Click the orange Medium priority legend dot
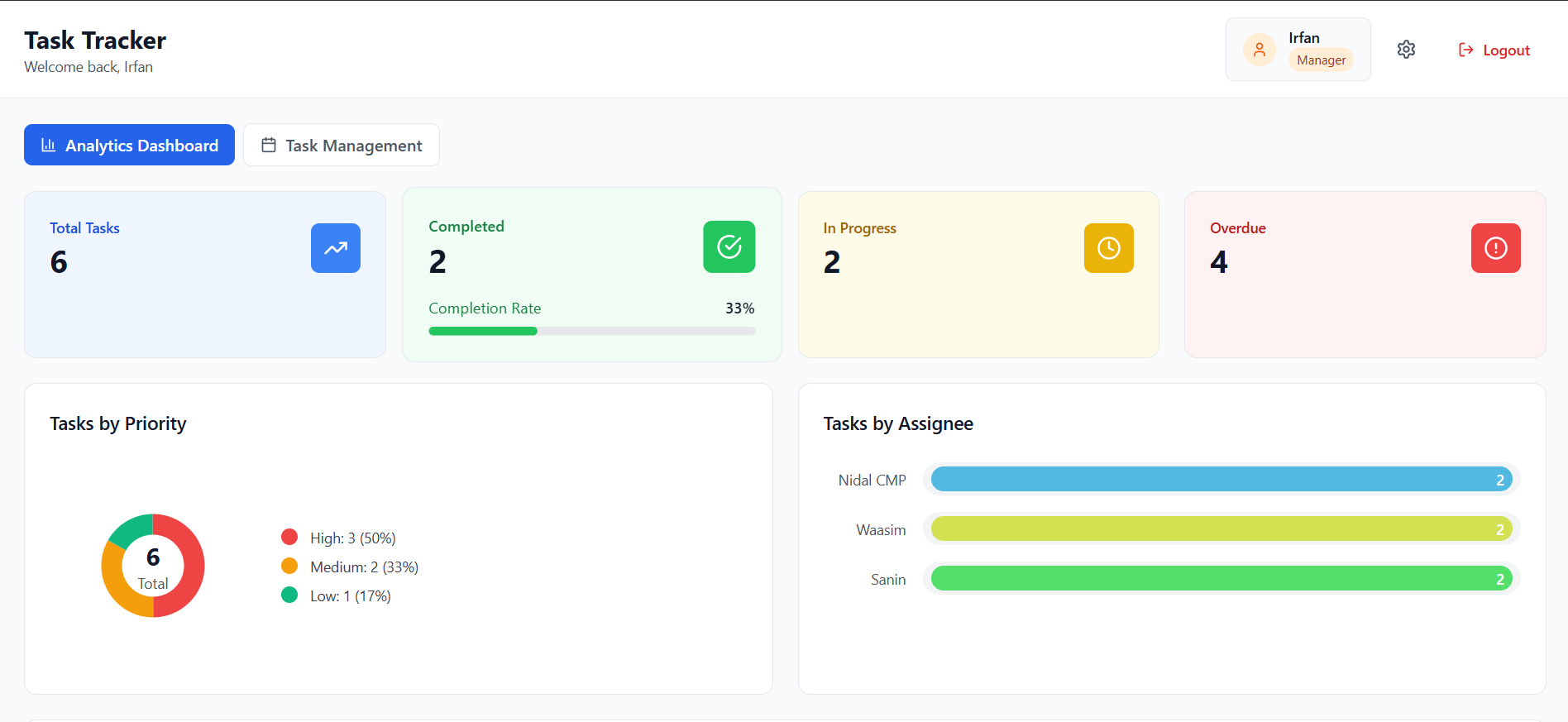Image resolution: width=1568 pixels, height=722 pixels. [289, 566]
